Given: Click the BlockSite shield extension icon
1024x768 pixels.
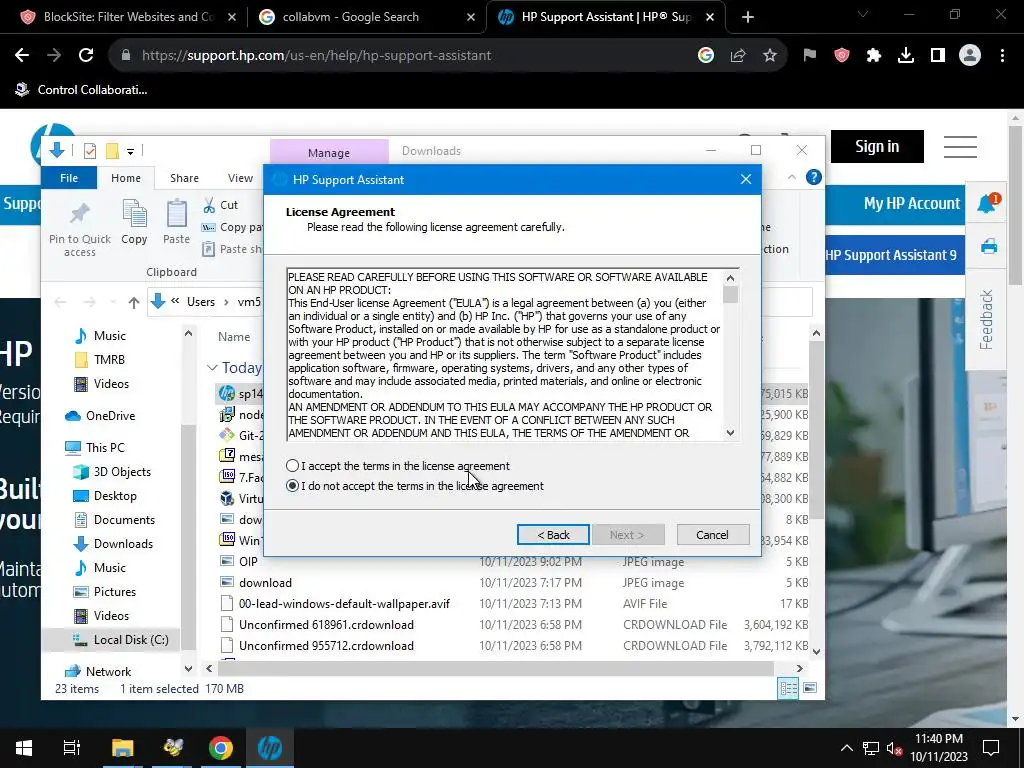Looking at the screenshot, I should coord(842,56).
